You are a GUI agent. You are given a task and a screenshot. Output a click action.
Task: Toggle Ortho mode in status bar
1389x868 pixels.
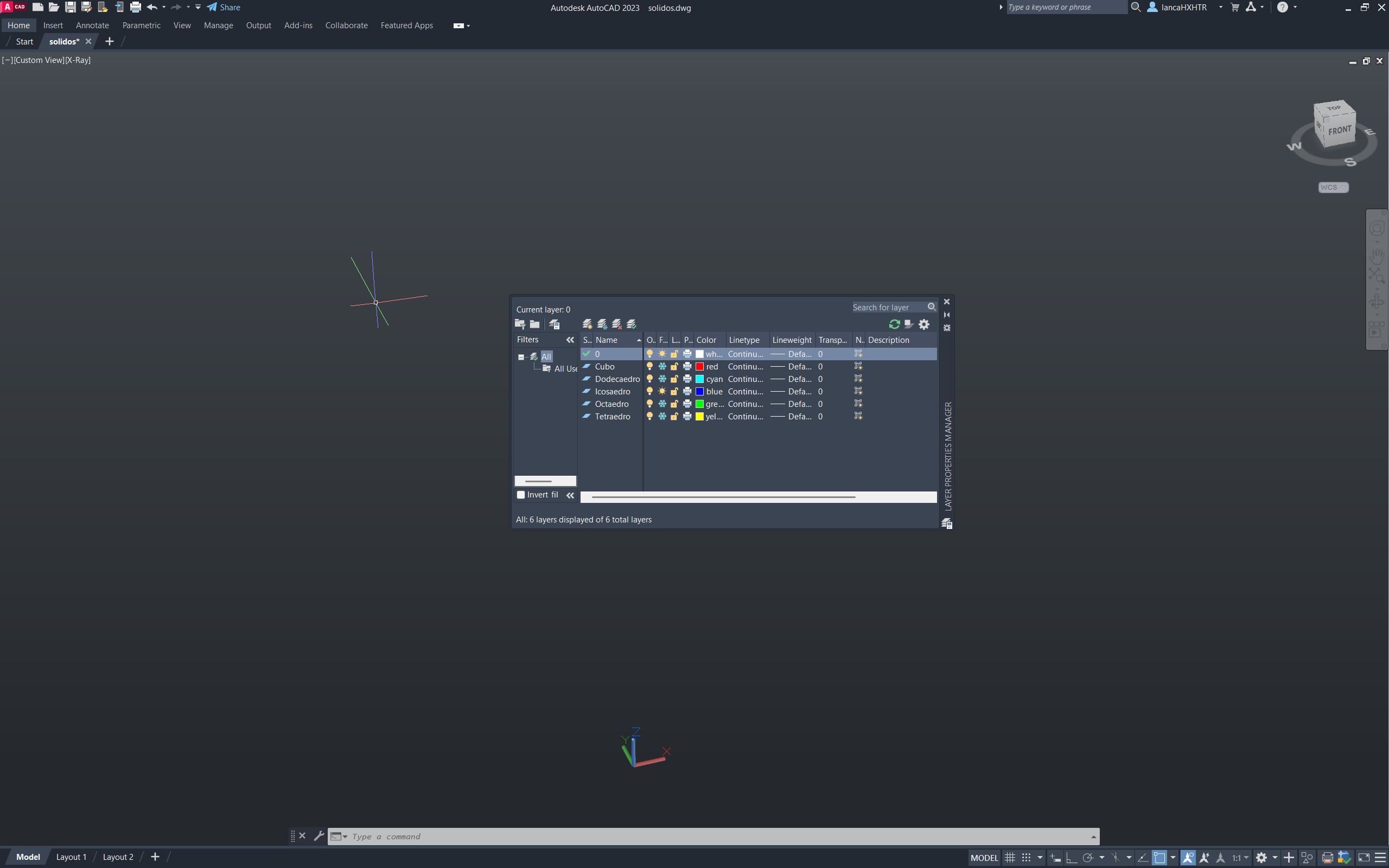click(1071, 857)
